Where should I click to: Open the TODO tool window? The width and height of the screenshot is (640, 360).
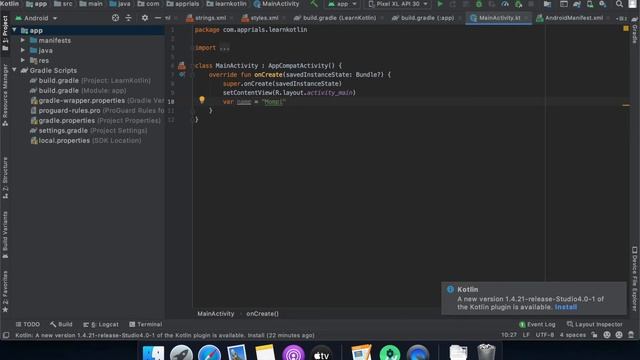click(28, 324)
